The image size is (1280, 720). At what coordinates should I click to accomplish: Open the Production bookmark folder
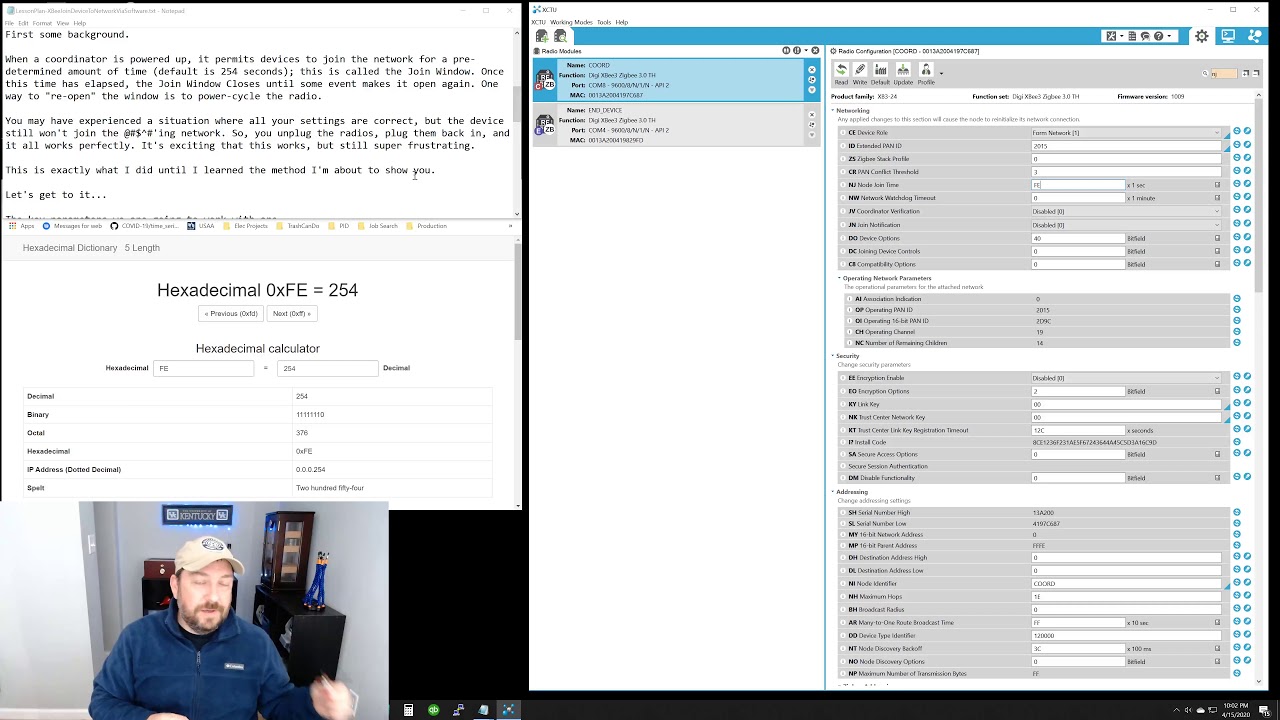(x=427, y=226)
